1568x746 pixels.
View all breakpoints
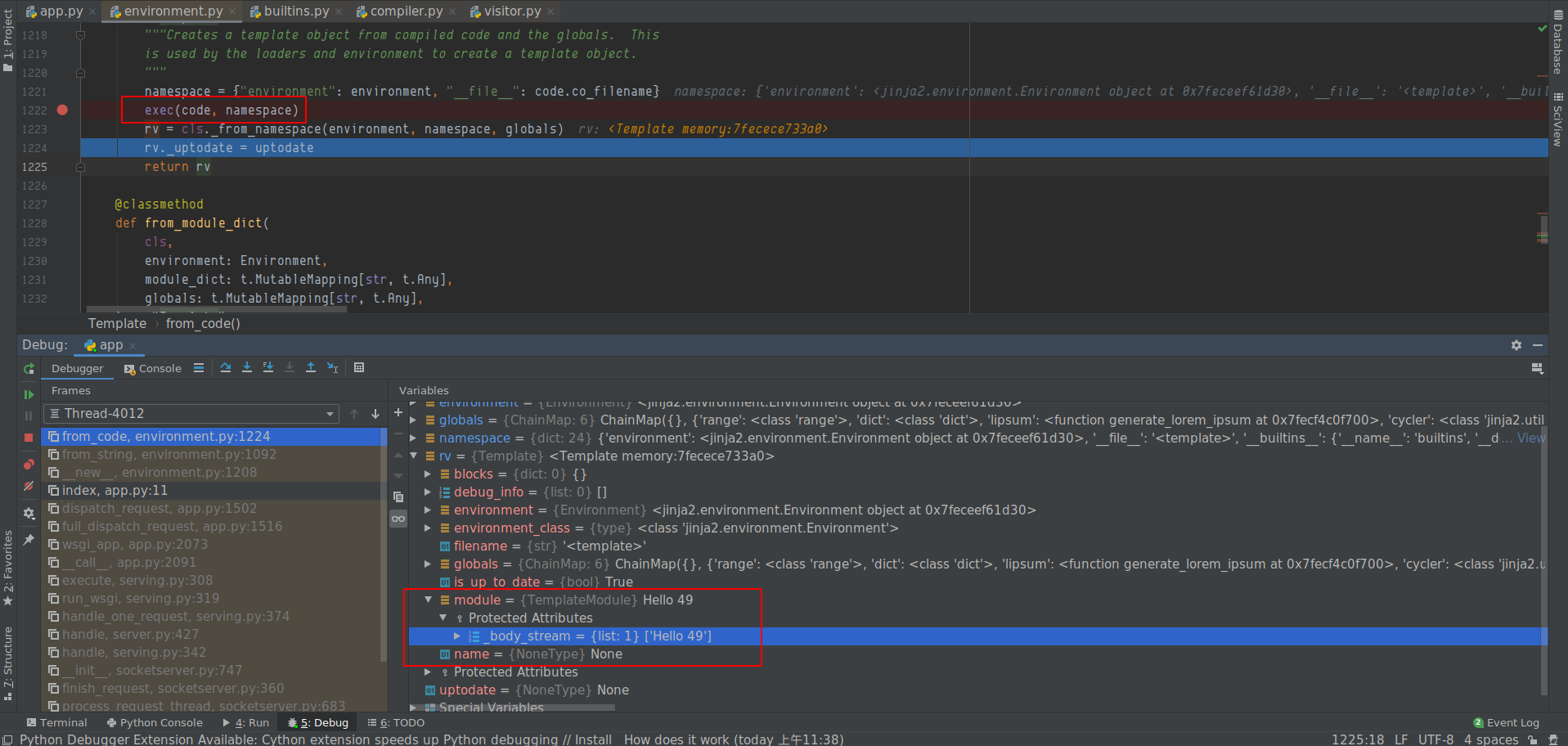pyautogui.click(x=29, y=464)
